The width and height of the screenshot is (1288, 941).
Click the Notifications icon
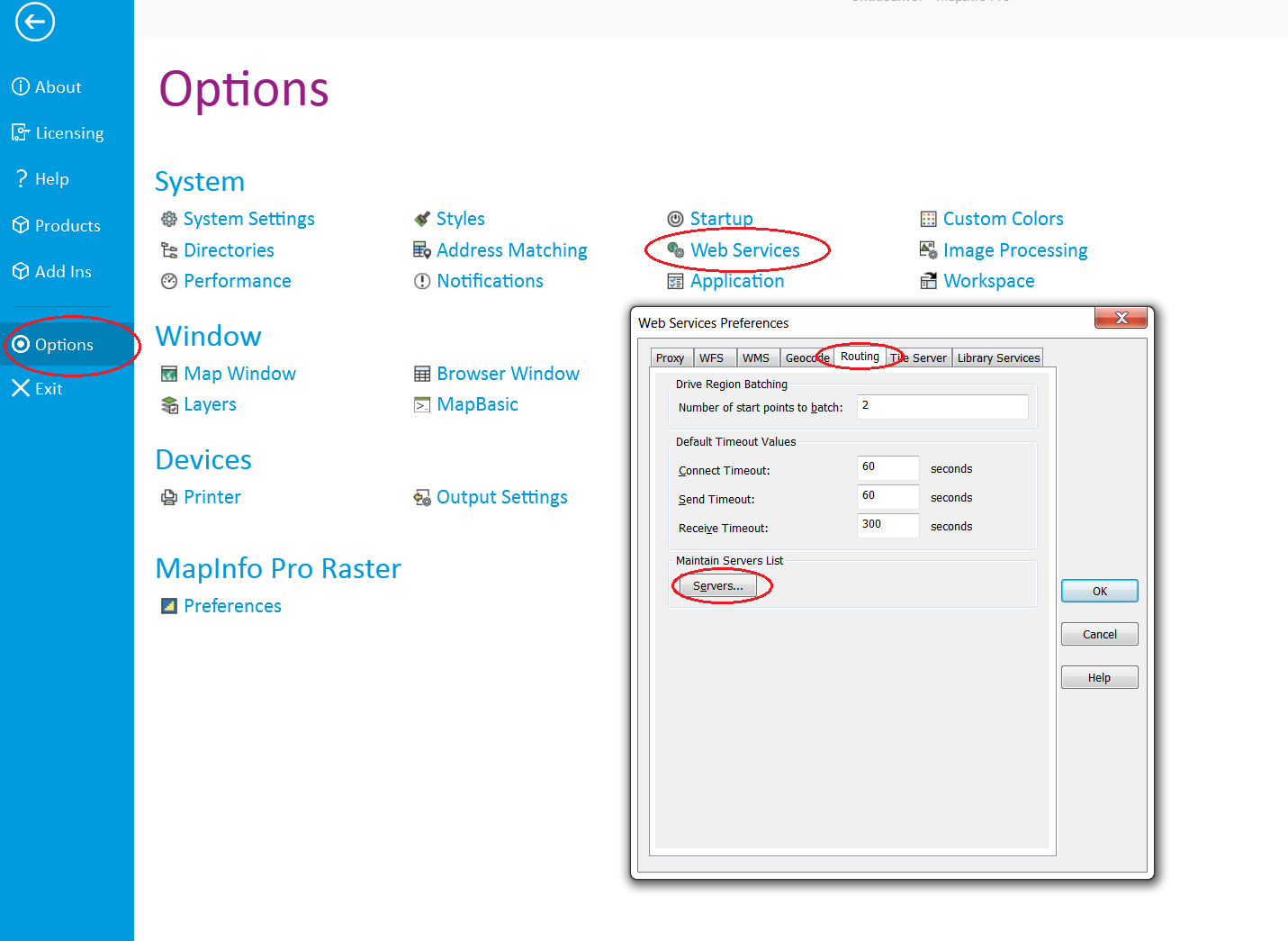pyautogui.click(x=422, y=281)
